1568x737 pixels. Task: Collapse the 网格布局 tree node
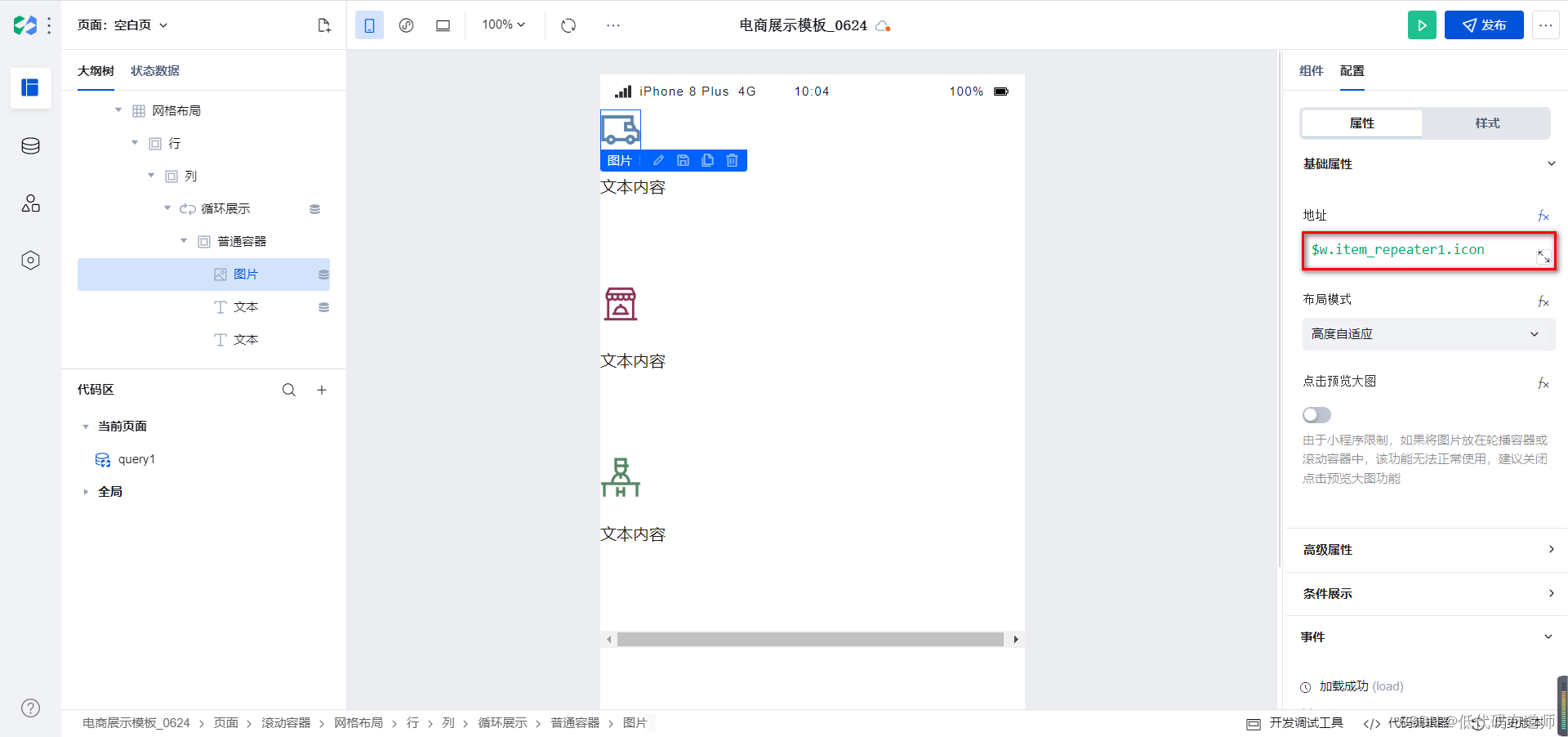coord(118,110)
